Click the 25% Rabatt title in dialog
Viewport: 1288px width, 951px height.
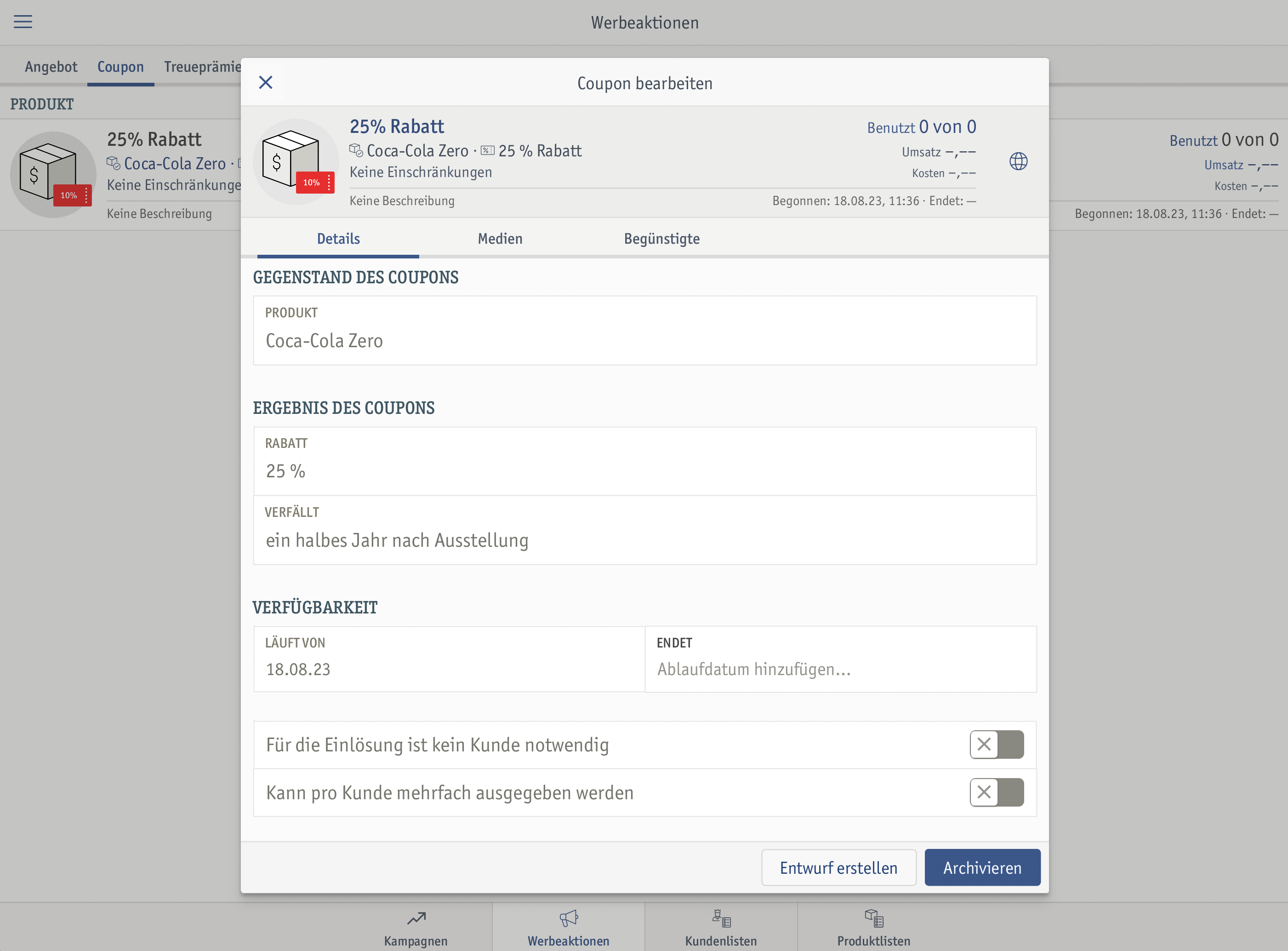click(x=397, y=126)
